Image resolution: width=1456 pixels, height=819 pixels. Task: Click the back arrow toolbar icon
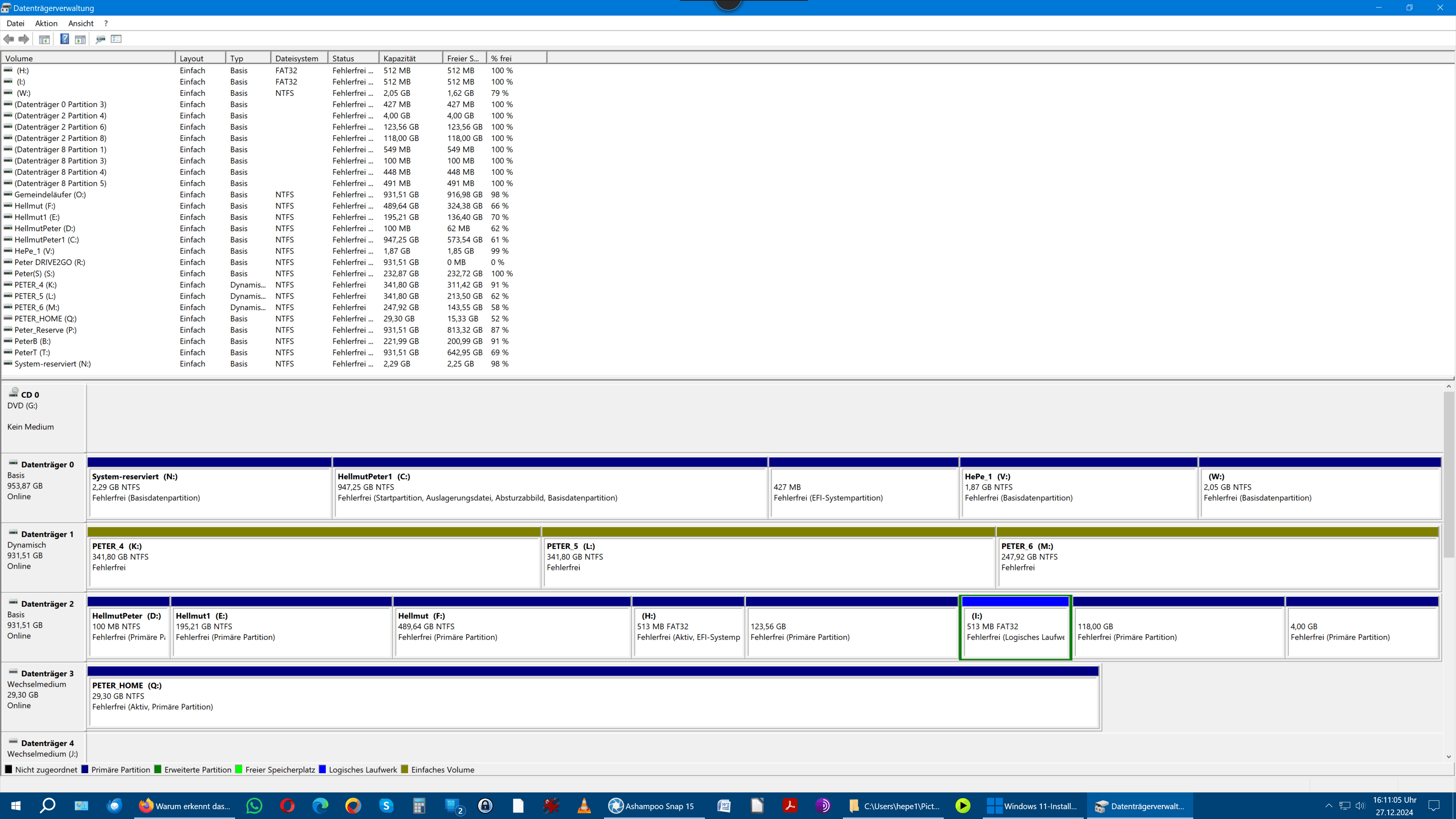click(x=8, y=39)
